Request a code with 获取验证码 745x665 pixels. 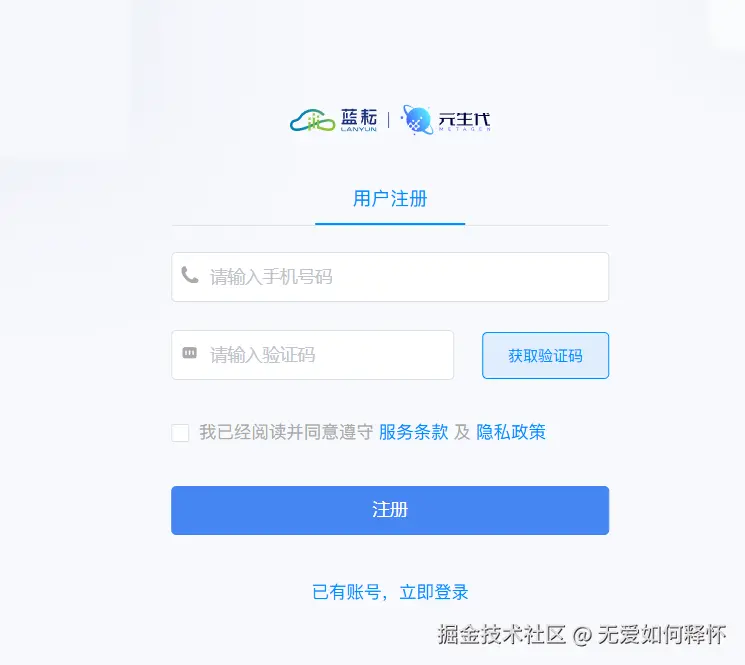pos(545,355)
